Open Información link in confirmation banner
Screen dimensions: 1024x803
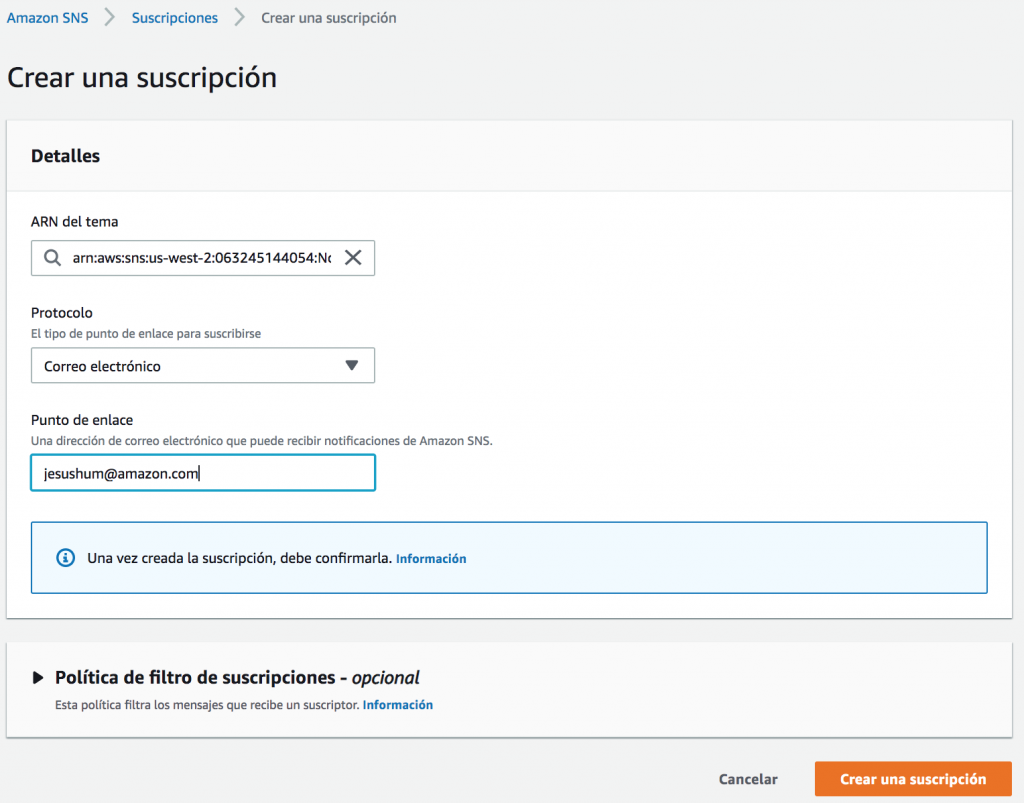coord(431,559)
